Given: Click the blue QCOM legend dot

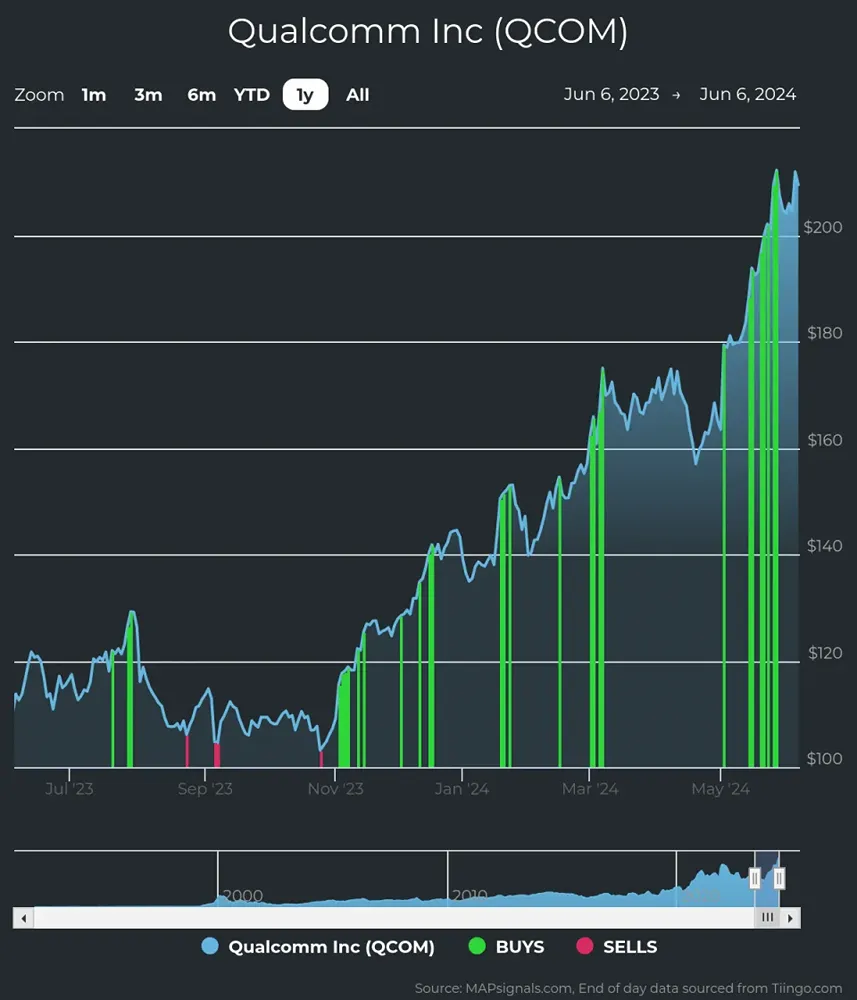Looking at the screenshot, I should (x=210, y=946).
